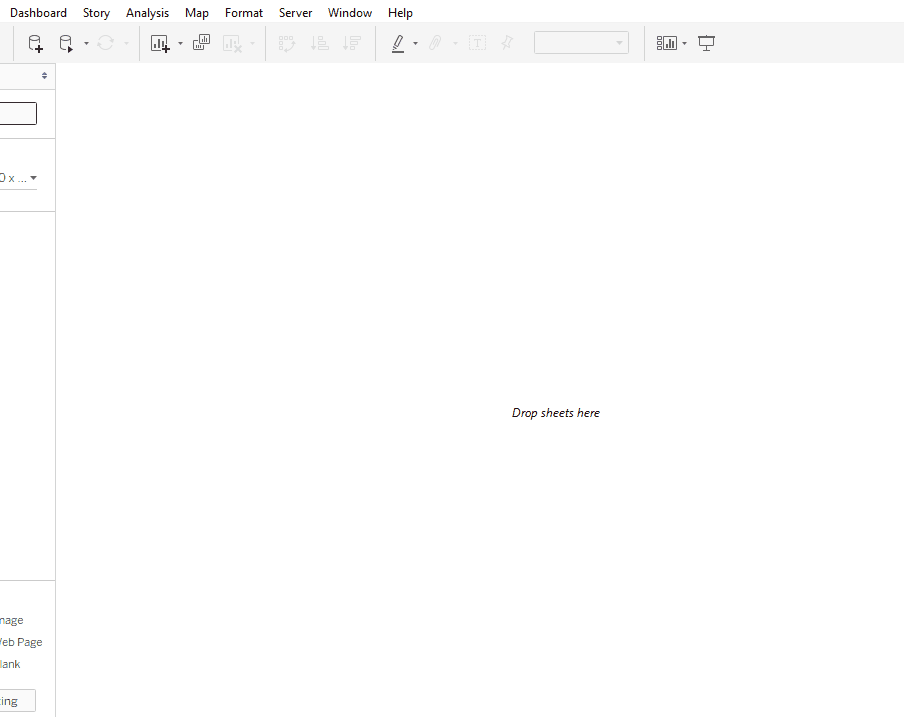Click the New Dashboard toolbar icon
This screenshot has width=904, height=717.
point(201,43)
